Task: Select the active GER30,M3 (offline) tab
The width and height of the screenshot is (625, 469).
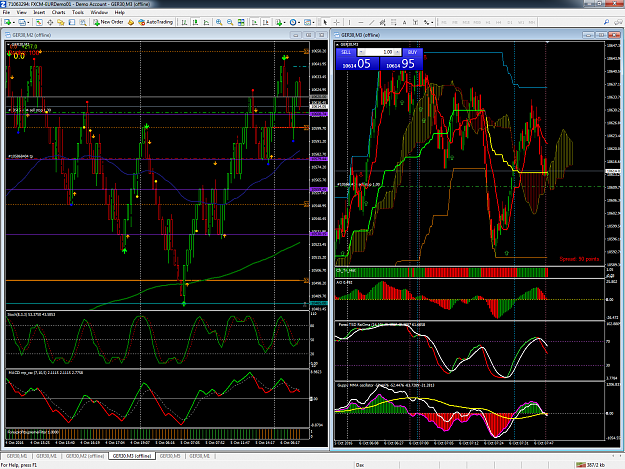Action: [x=132, y=456]
